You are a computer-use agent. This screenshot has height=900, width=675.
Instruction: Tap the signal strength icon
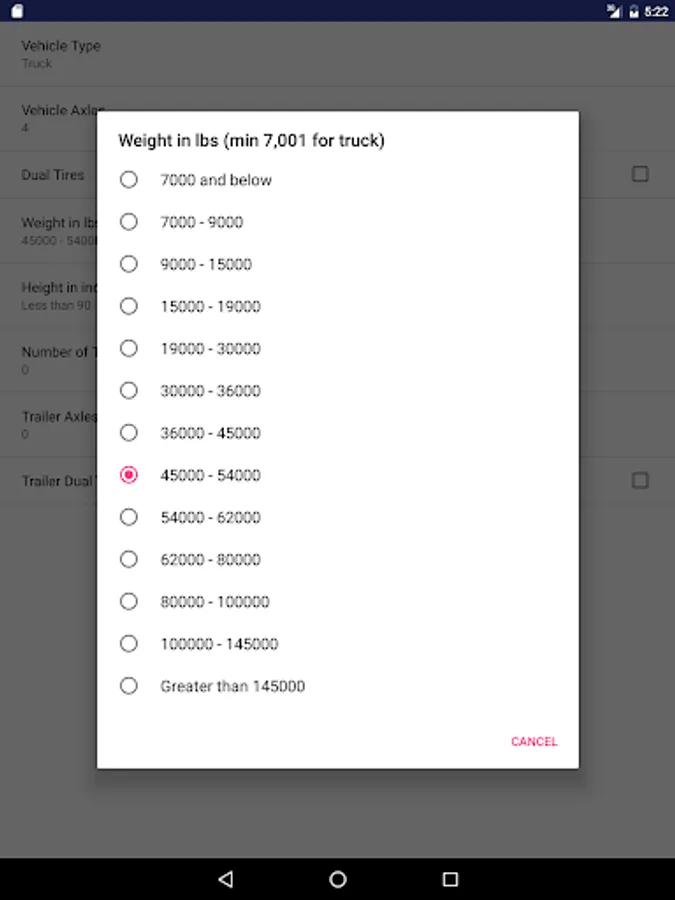point(615,11)
